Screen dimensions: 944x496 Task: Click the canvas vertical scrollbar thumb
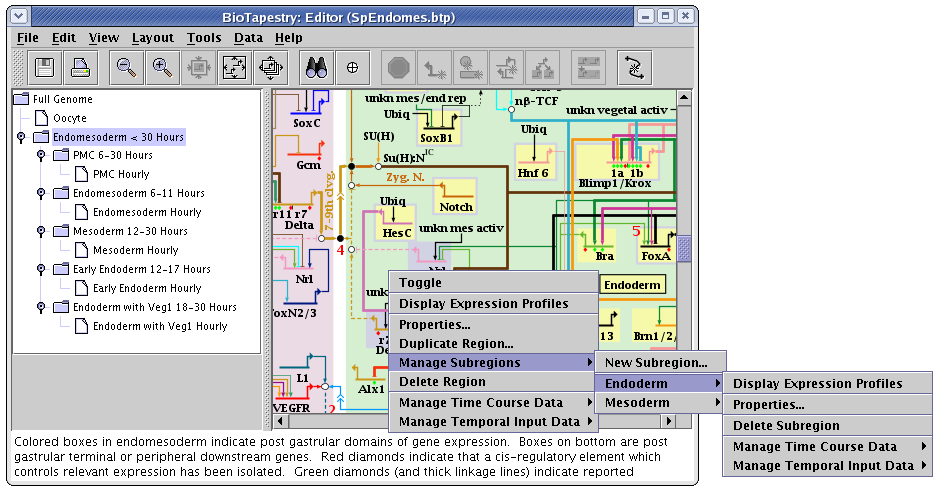684,246
